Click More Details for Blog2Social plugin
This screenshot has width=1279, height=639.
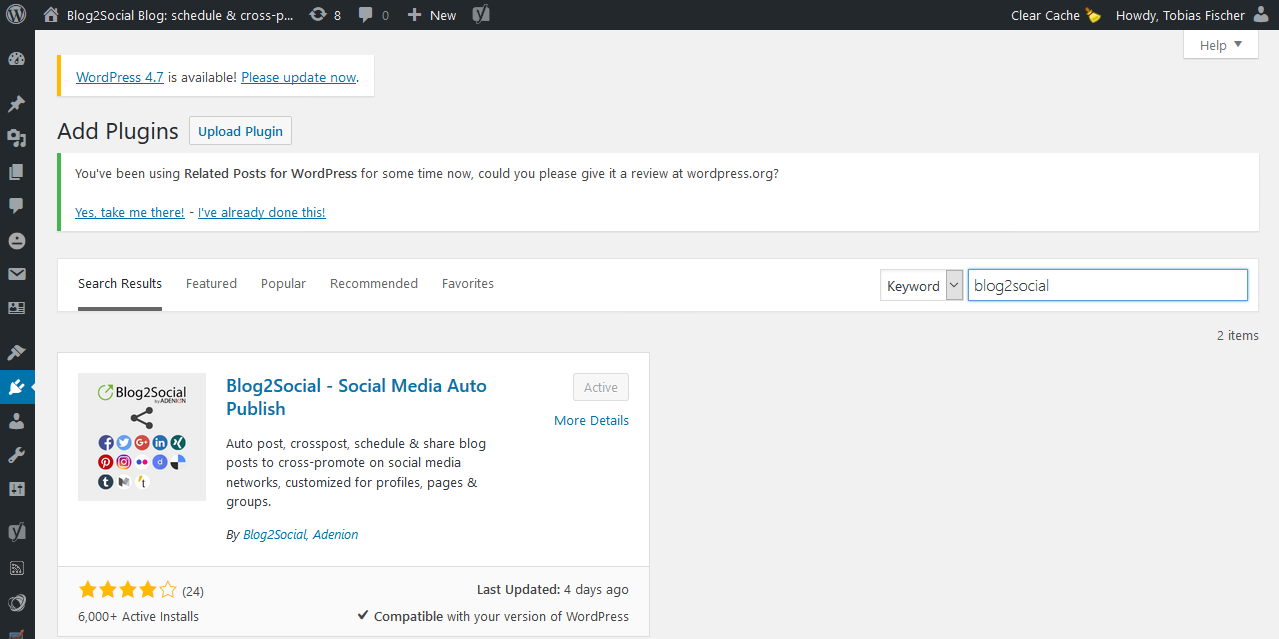coord(591,420)
